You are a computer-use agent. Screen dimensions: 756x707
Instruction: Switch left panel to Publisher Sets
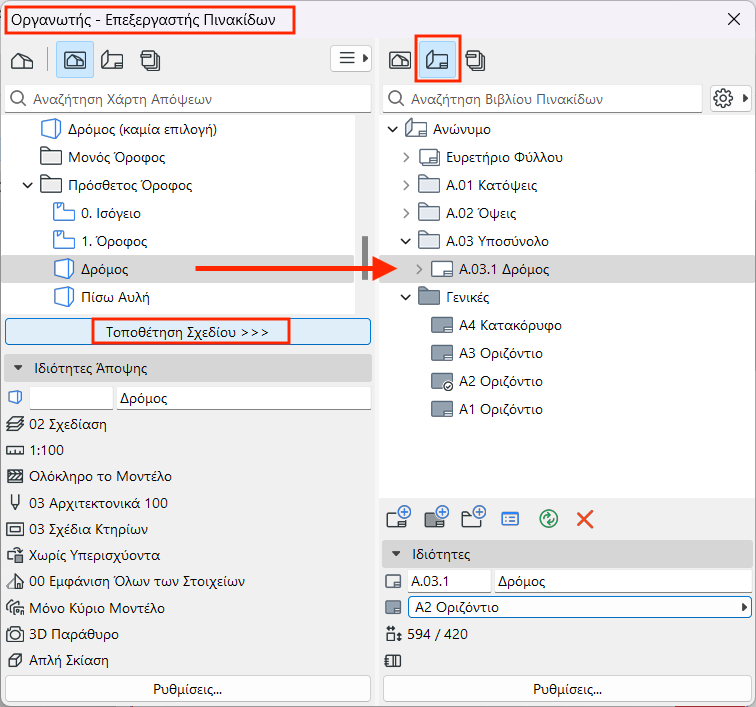(x=150, y=60)
